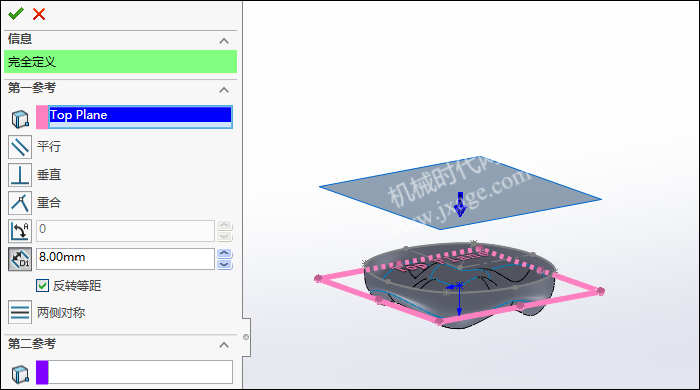The height and width of the screenshot is (390, 700).
Task: Collapse the 信息 section
Action: click(224, 41)
